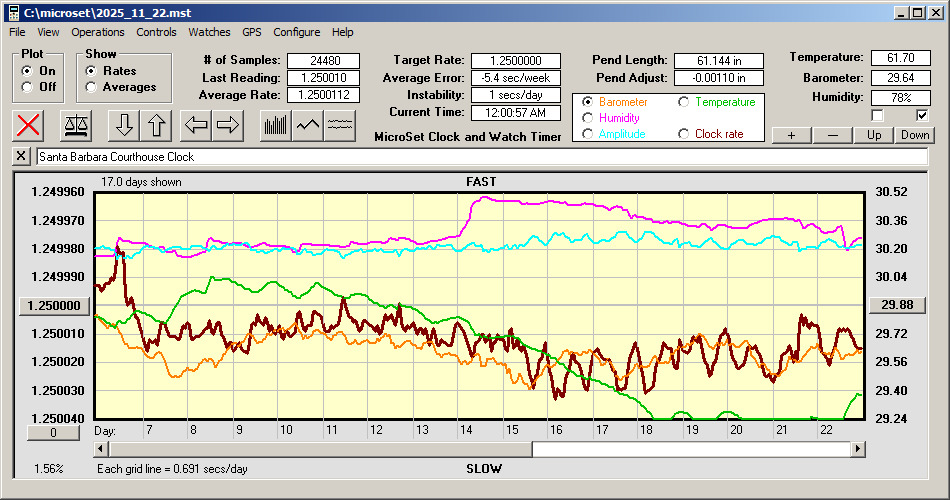Click the 1.250000 button left of graph
Image resolution: width=950 pixels, height=500 pixels.
tap(55, 305)
